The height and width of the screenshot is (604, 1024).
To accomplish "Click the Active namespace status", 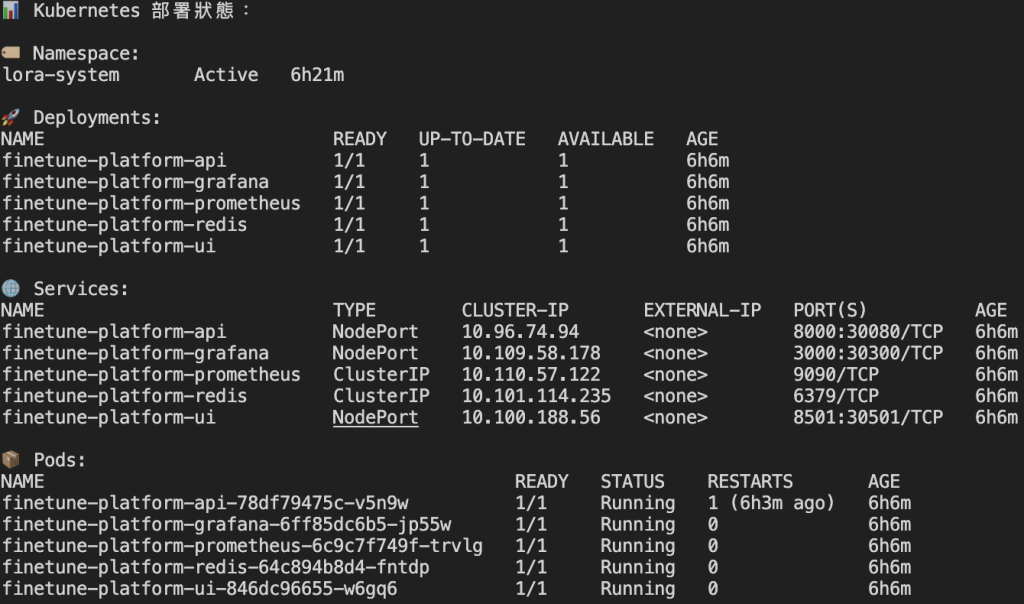I will coord(226,75).
